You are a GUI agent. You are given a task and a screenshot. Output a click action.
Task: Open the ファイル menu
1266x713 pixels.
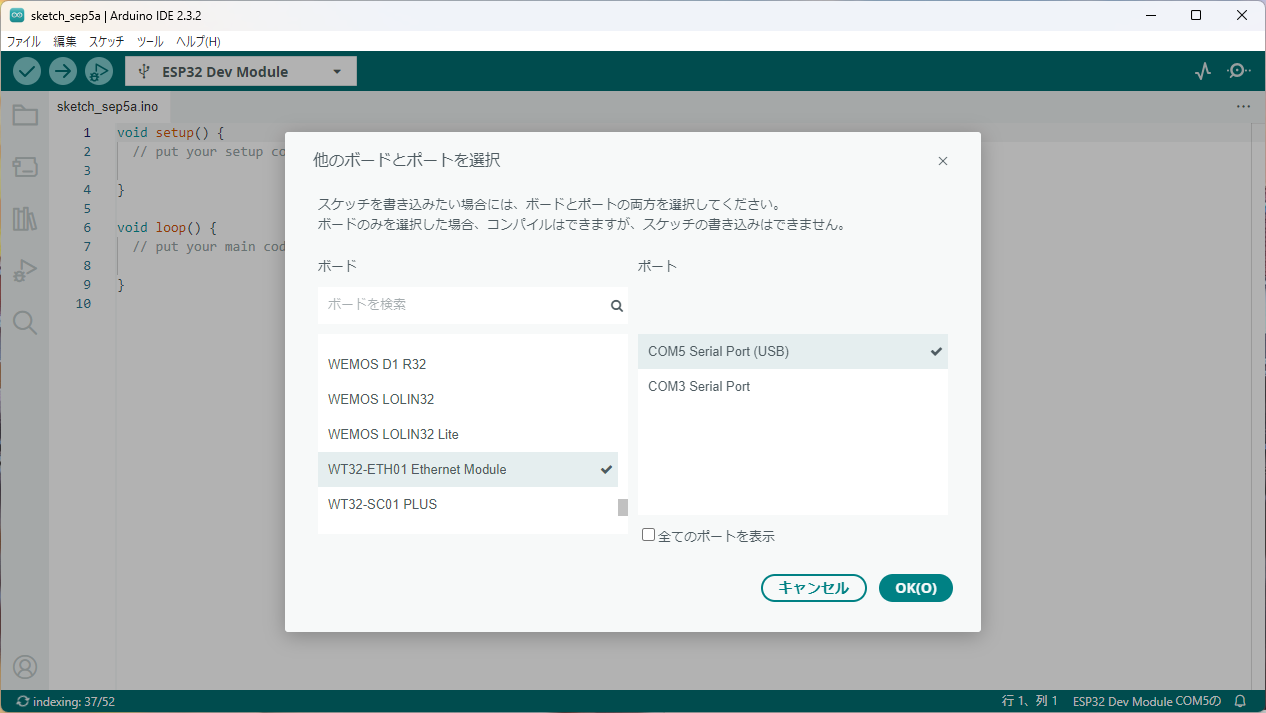pyautogui.click(x=24, y=41)
